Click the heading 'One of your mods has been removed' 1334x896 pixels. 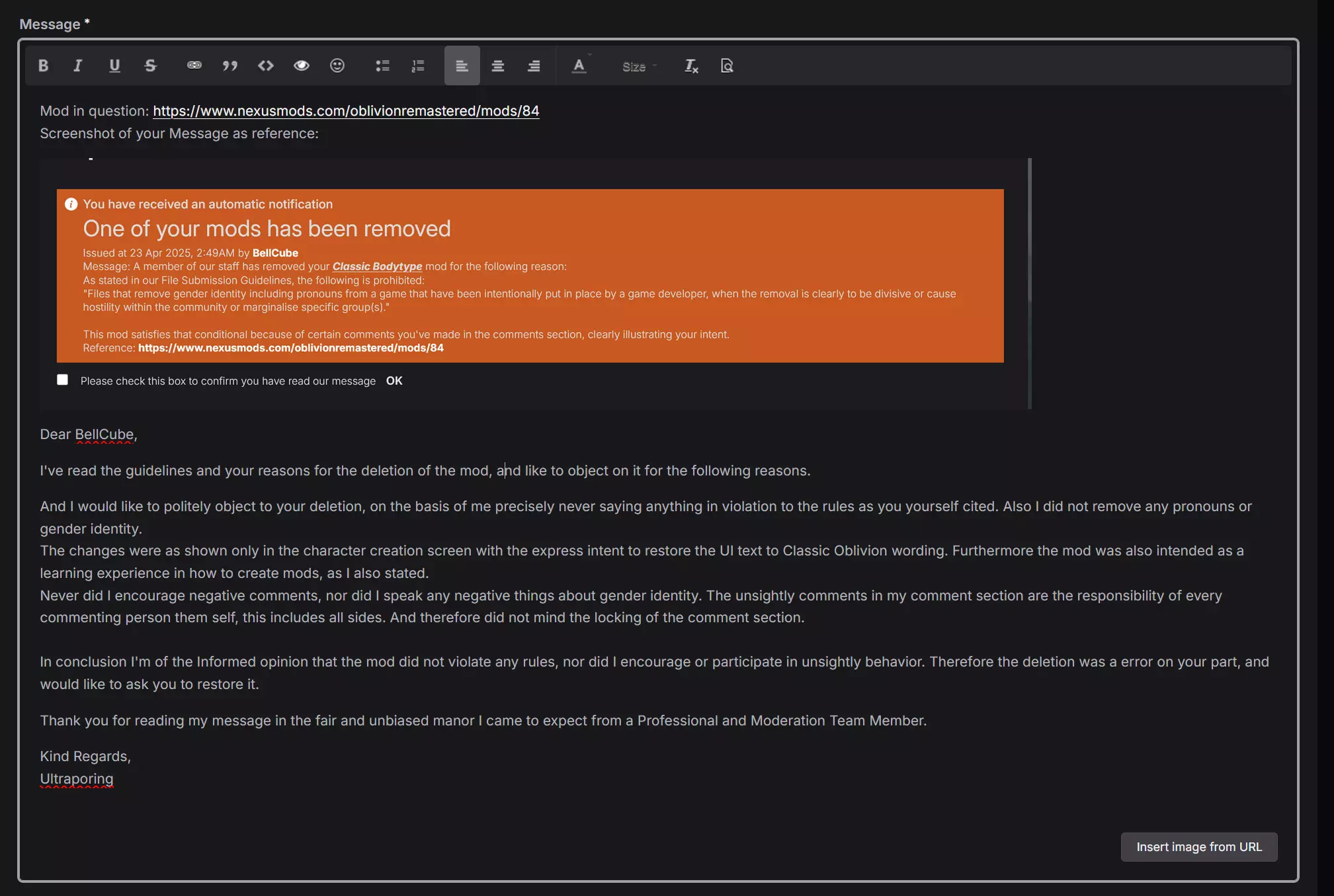pyautogui.click(x=267, y=229)
